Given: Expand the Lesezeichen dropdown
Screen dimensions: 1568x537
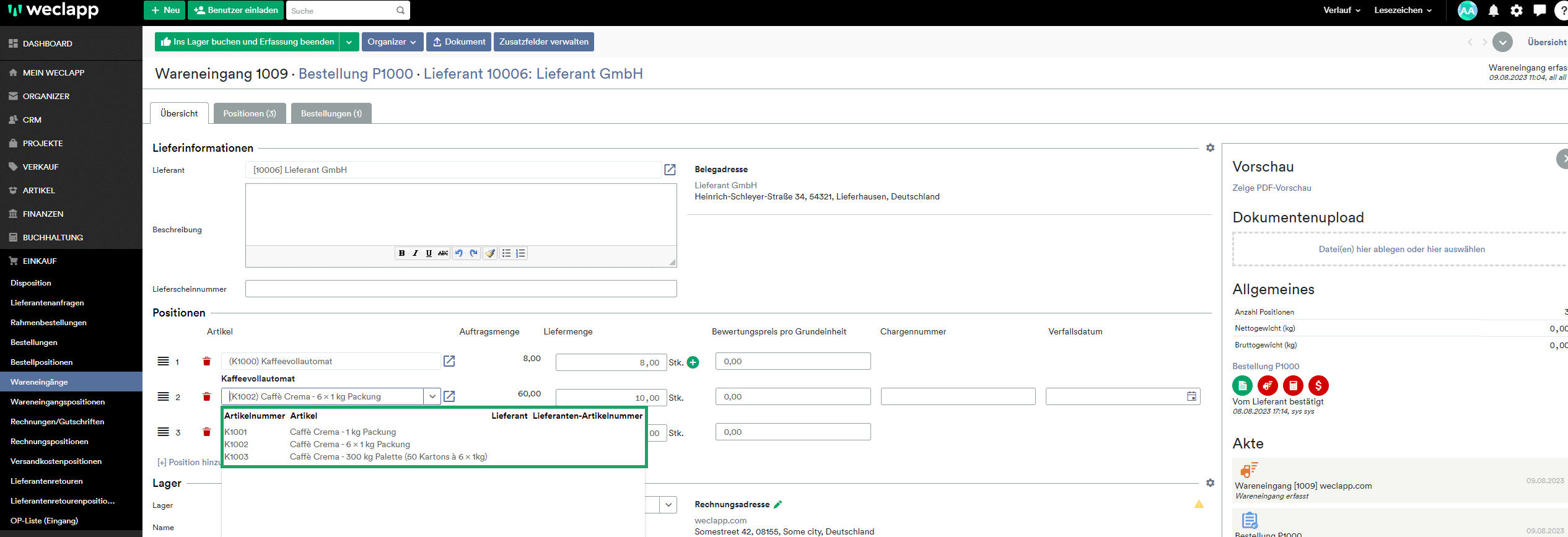Looking at the screenshot, I should pos(1403,11).
